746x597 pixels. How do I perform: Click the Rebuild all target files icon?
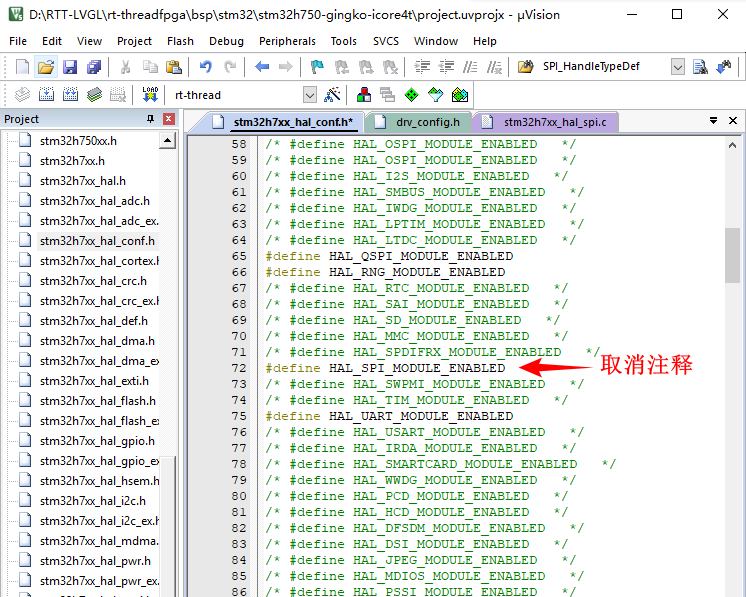(x=70, y=95)
